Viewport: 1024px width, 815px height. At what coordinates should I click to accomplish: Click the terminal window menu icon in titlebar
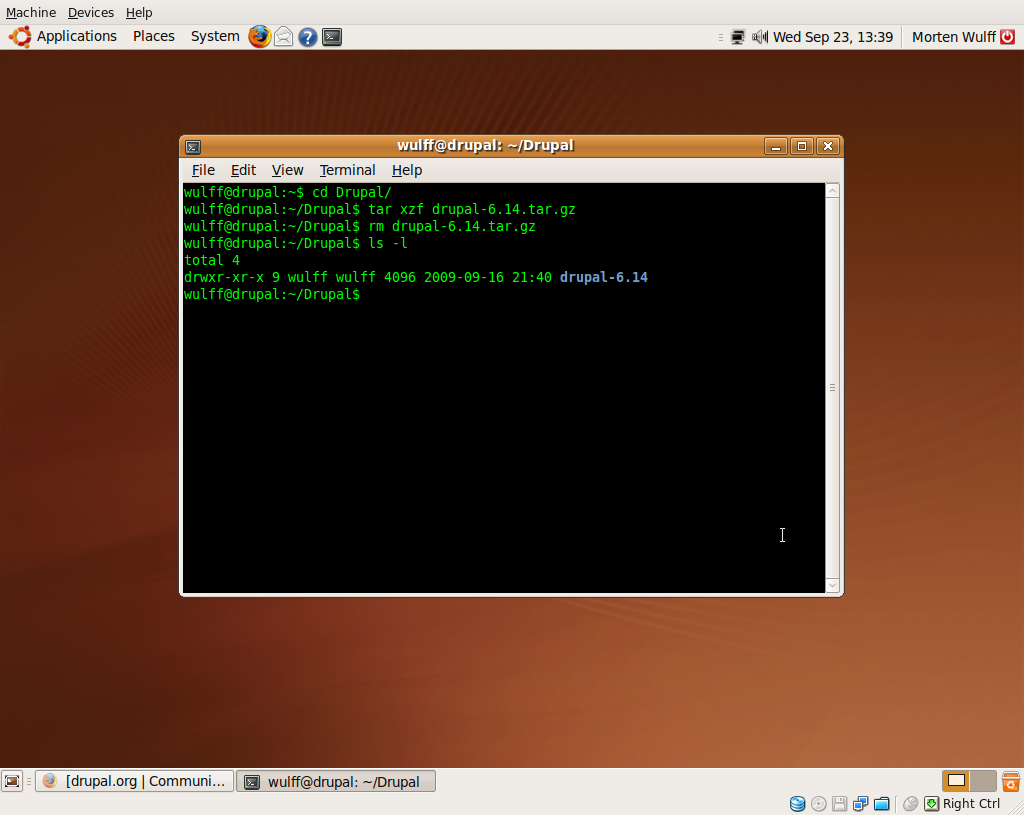(193, 146)
